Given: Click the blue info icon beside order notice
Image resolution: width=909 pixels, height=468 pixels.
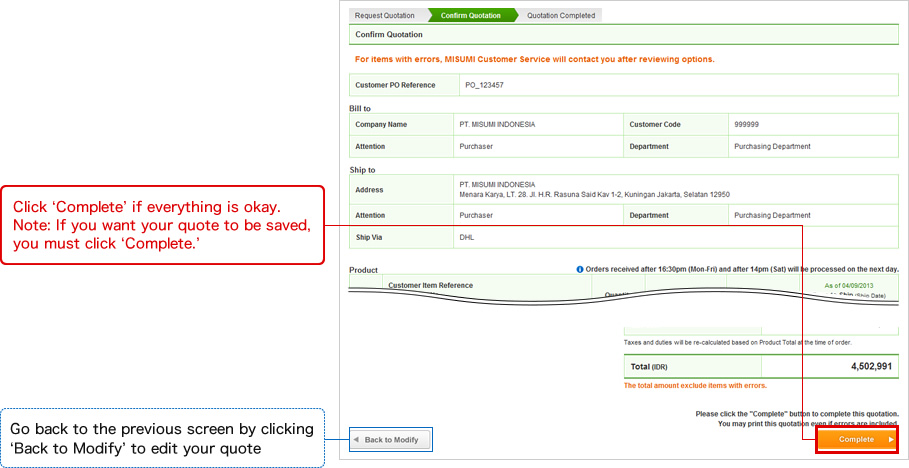Looking at the screenshot, I should (x=580, y=270).
